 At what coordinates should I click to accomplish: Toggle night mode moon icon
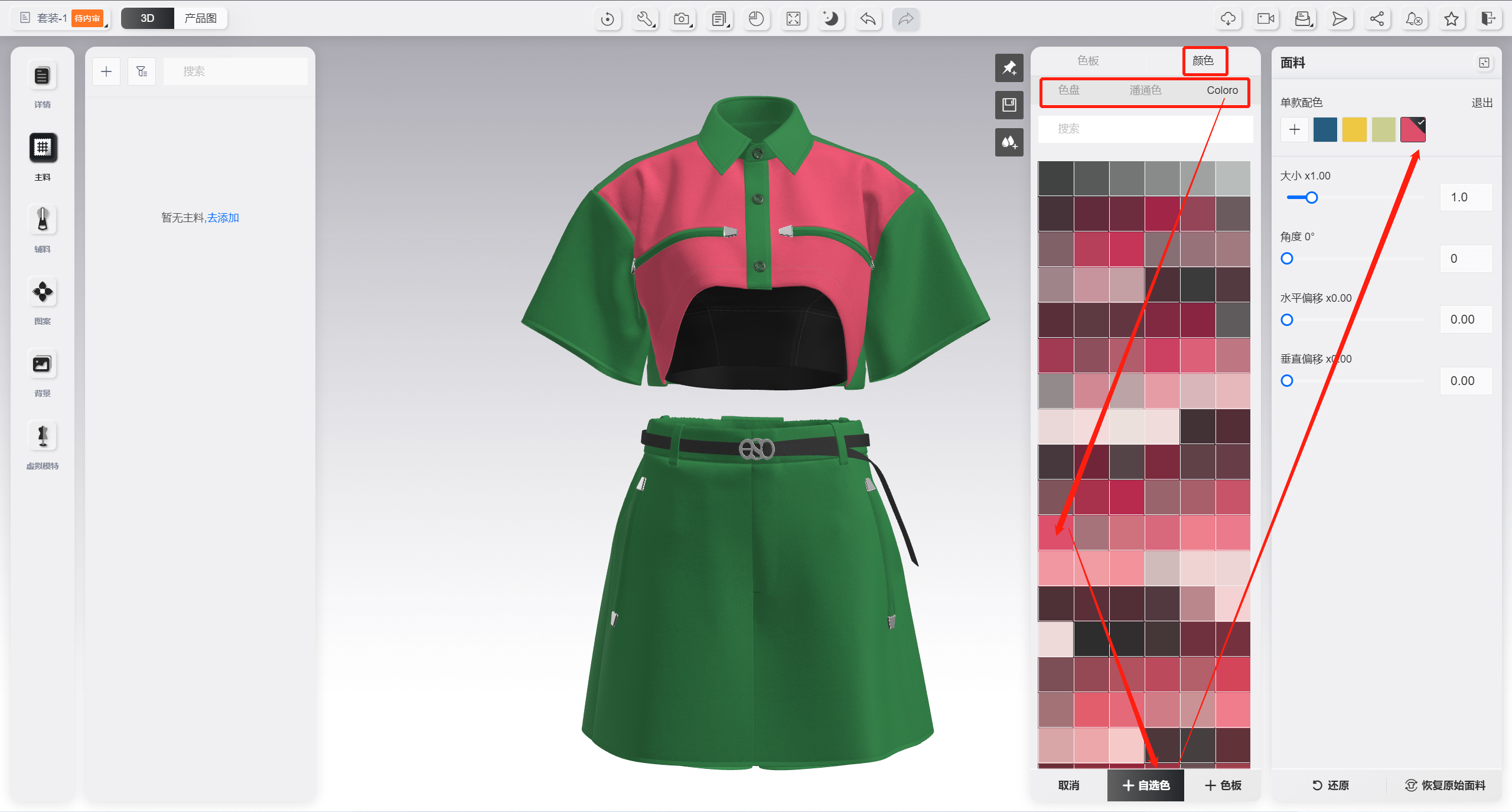830,19
